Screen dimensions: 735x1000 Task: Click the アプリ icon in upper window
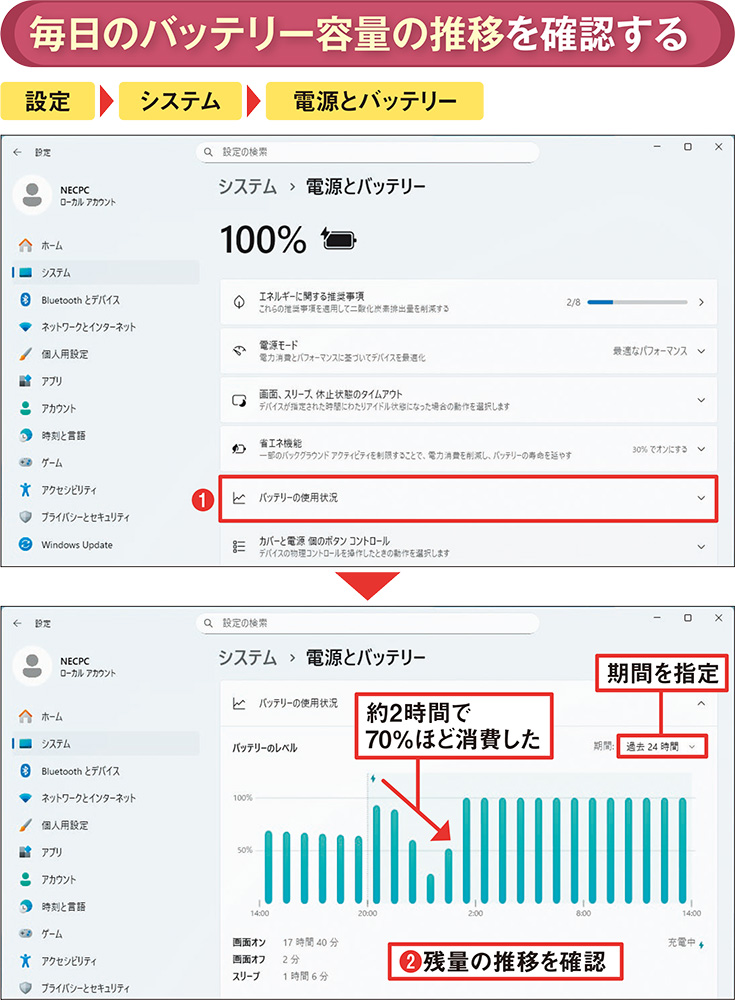click(x=26, y=381)
